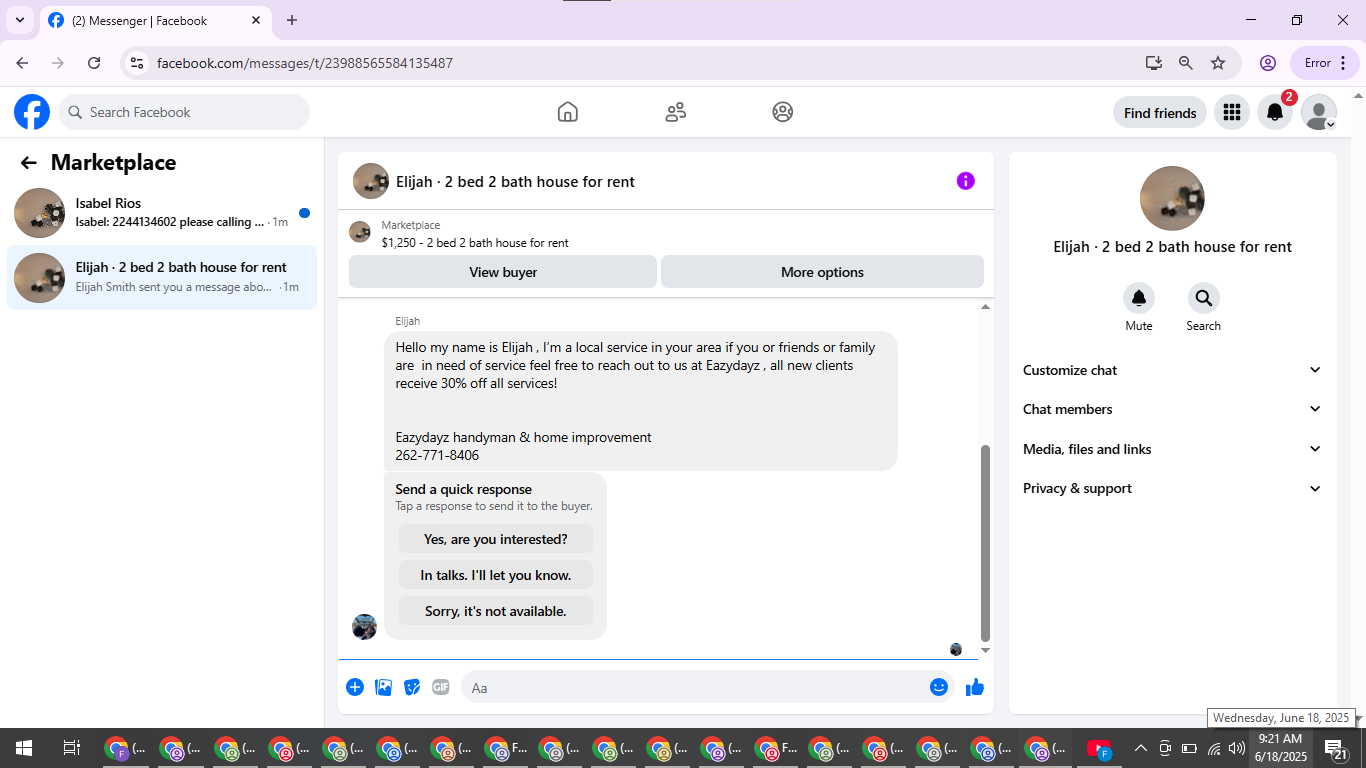Open the Groups icon in the top navigation
The width and height of the screenshot is (1366, 768).
pos(783,112)
